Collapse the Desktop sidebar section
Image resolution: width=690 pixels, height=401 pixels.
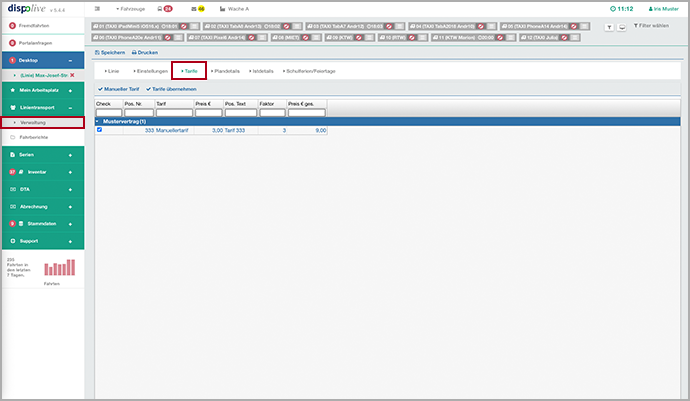point(70,60)
